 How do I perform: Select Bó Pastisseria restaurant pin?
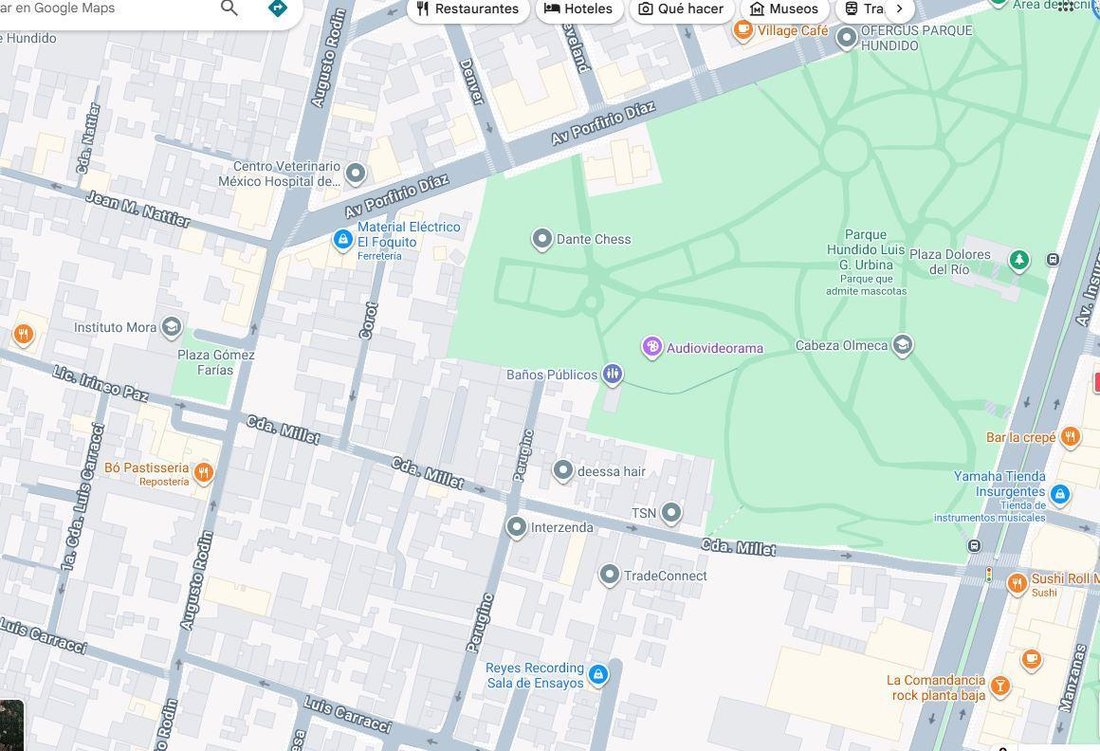tap(203, 473)
